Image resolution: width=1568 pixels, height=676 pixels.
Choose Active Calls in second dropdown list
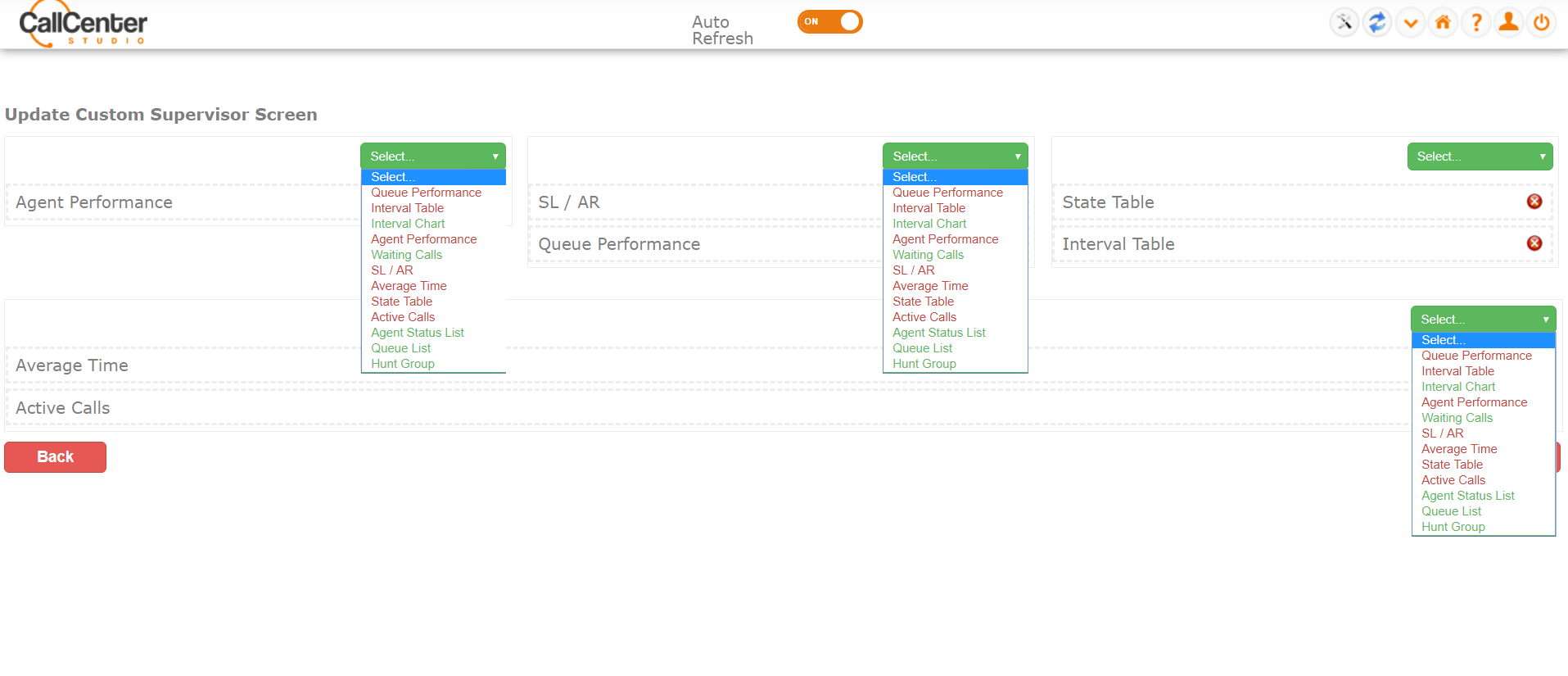(x=955, y=317)
